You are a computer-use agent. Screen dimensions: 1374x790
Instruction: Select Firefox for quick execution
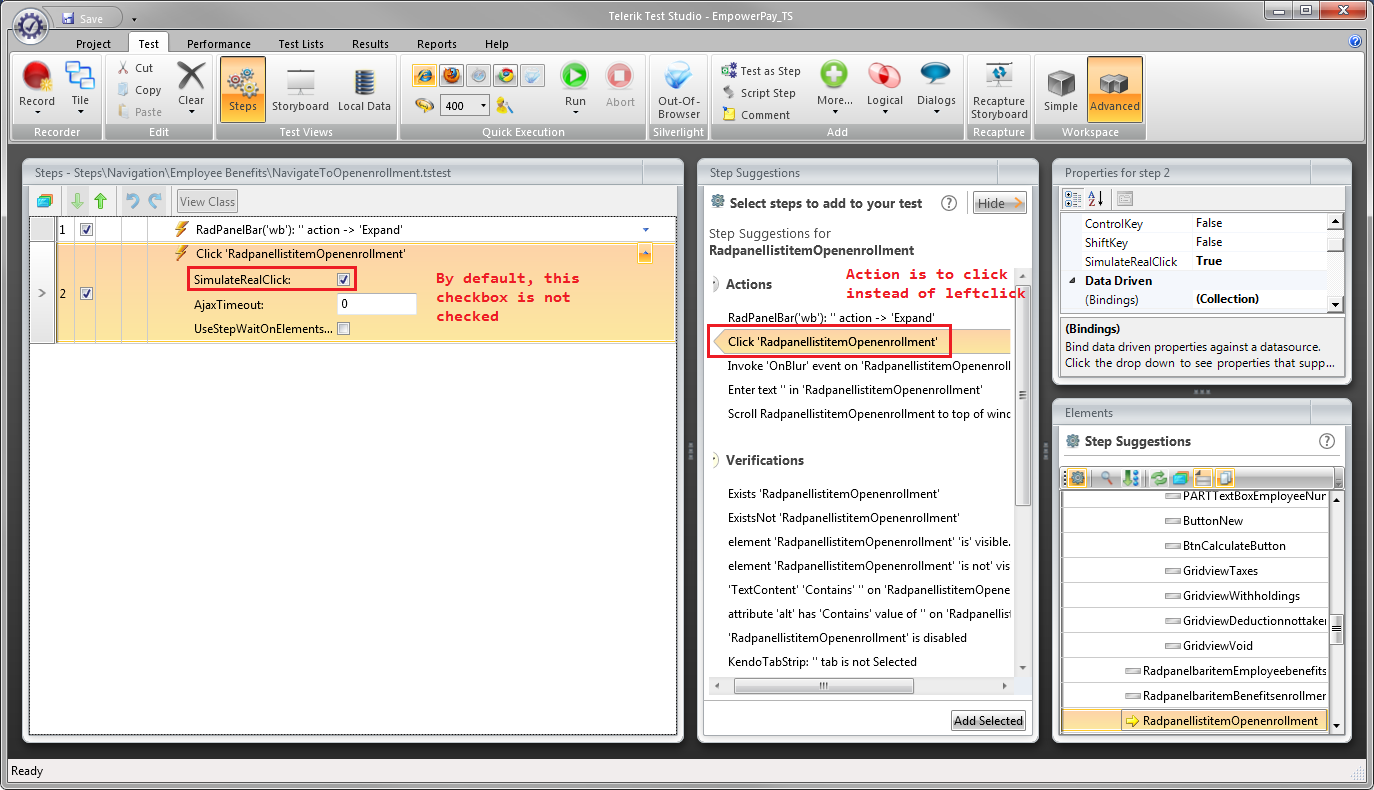pyautogui.click(x=452, y=75)
